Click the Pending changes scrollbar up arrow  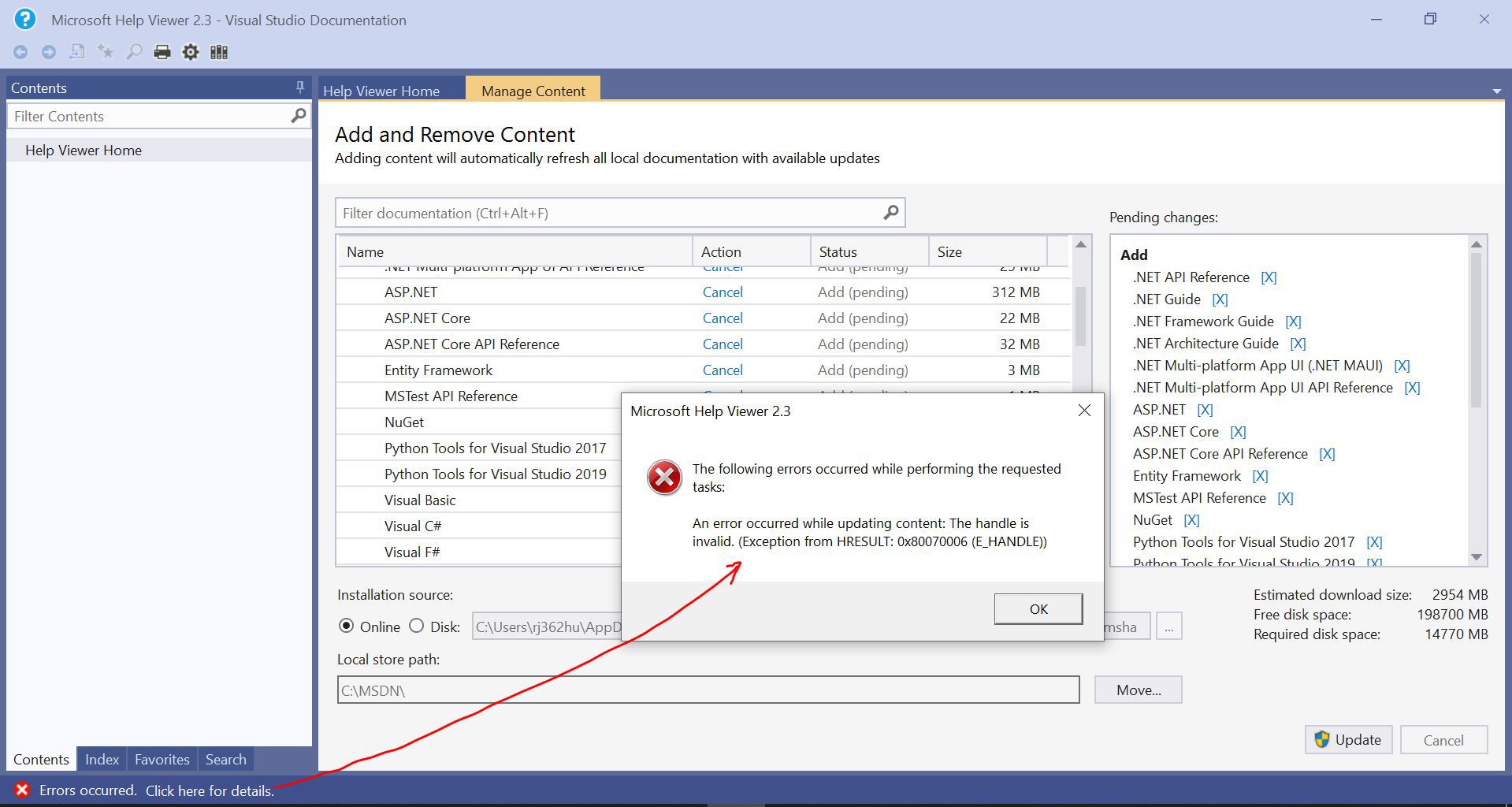coord(1477,245)
